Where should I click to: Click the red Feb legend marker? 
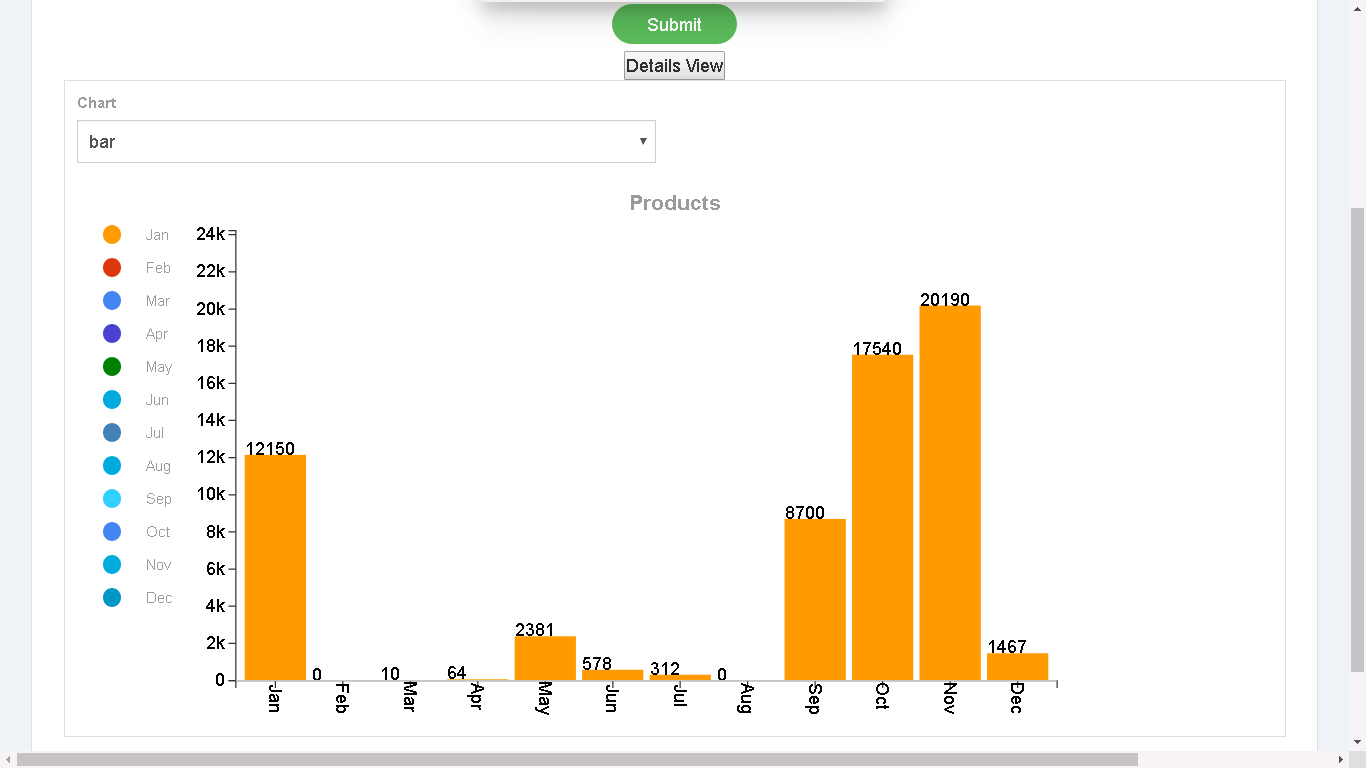pos(111,267)
